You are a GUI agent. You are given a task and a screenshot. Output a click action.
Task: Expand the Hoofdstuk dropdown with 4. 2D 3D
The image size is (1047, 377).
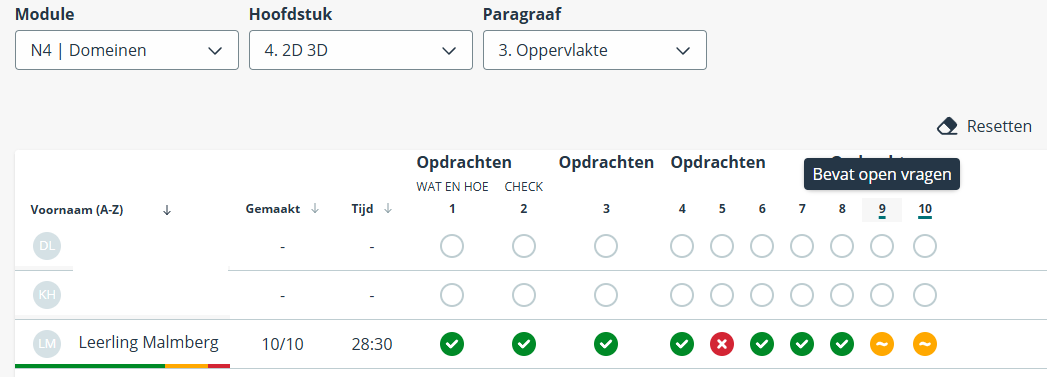[x=361, y=50]
